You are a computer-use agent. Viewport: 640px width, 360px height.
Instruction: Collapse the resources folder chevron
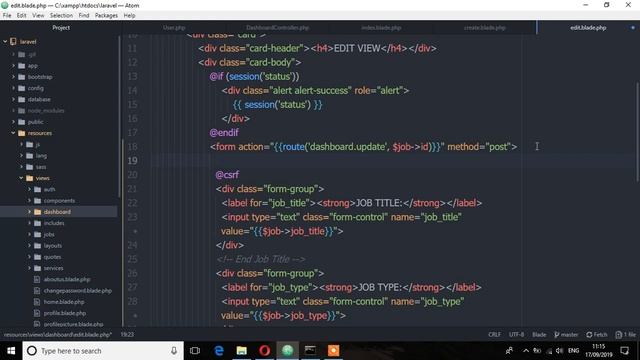(x=13, y=133)
